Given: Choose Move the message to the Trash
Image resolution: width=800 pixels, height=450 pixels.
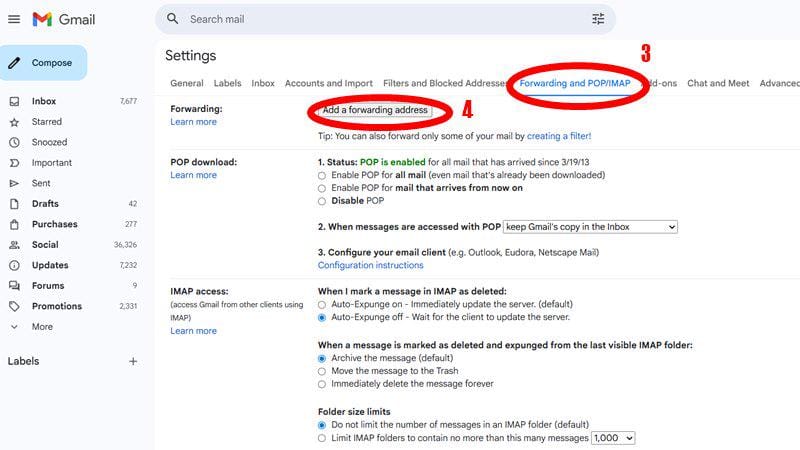Looking at the screenshot, I should [321, 371].
